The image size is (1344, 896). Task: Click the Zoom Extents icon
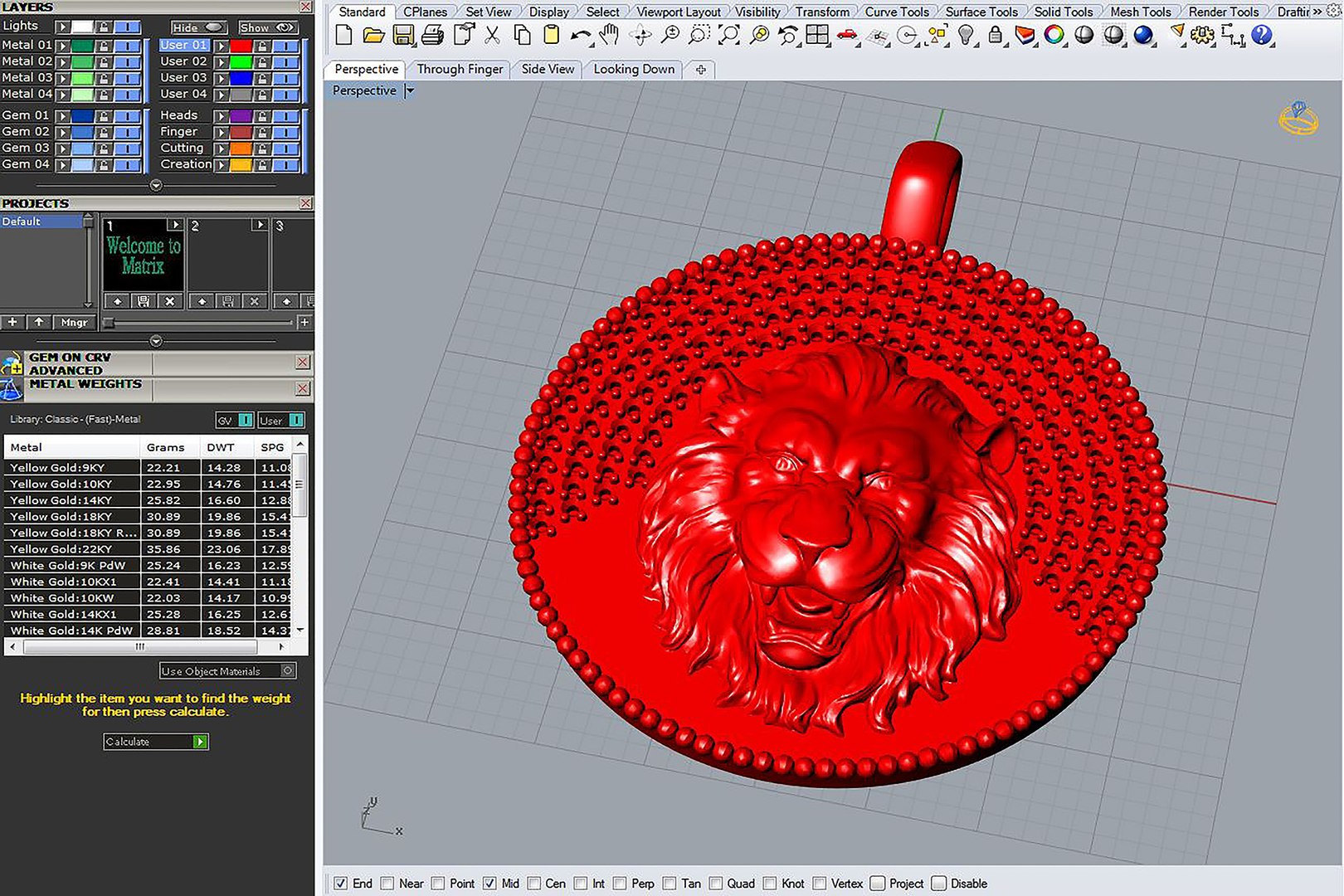tap(729, 36)
